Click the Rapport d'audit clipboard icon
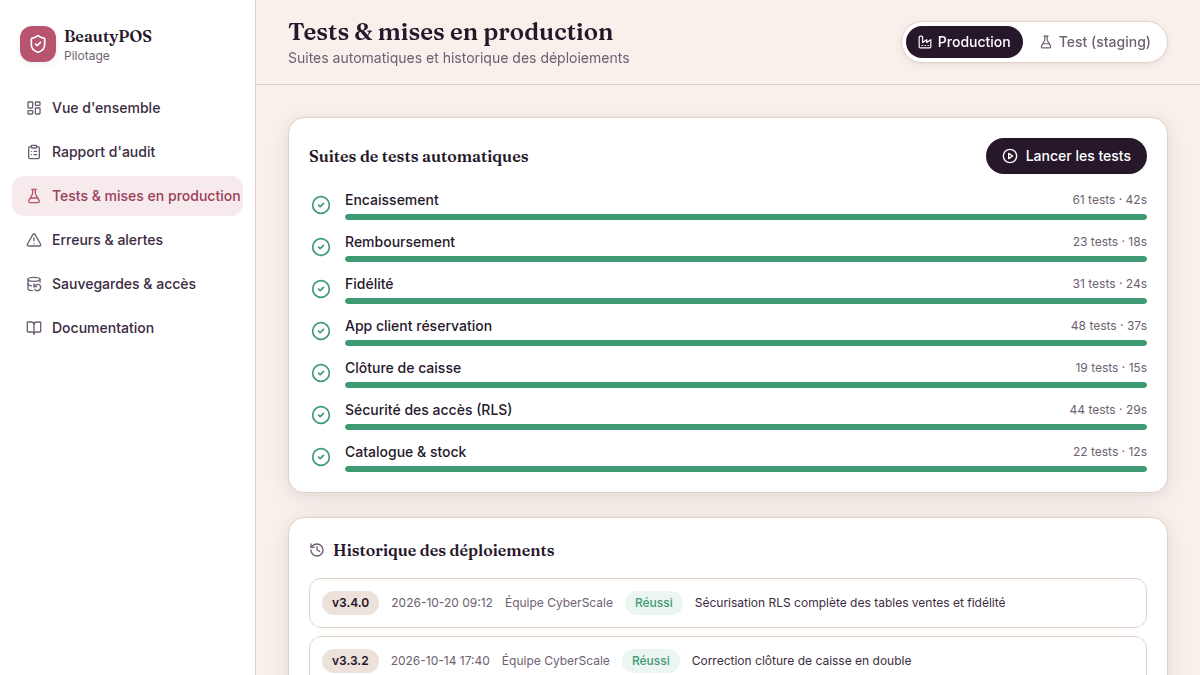1200x675 pixels. (34, 152)
